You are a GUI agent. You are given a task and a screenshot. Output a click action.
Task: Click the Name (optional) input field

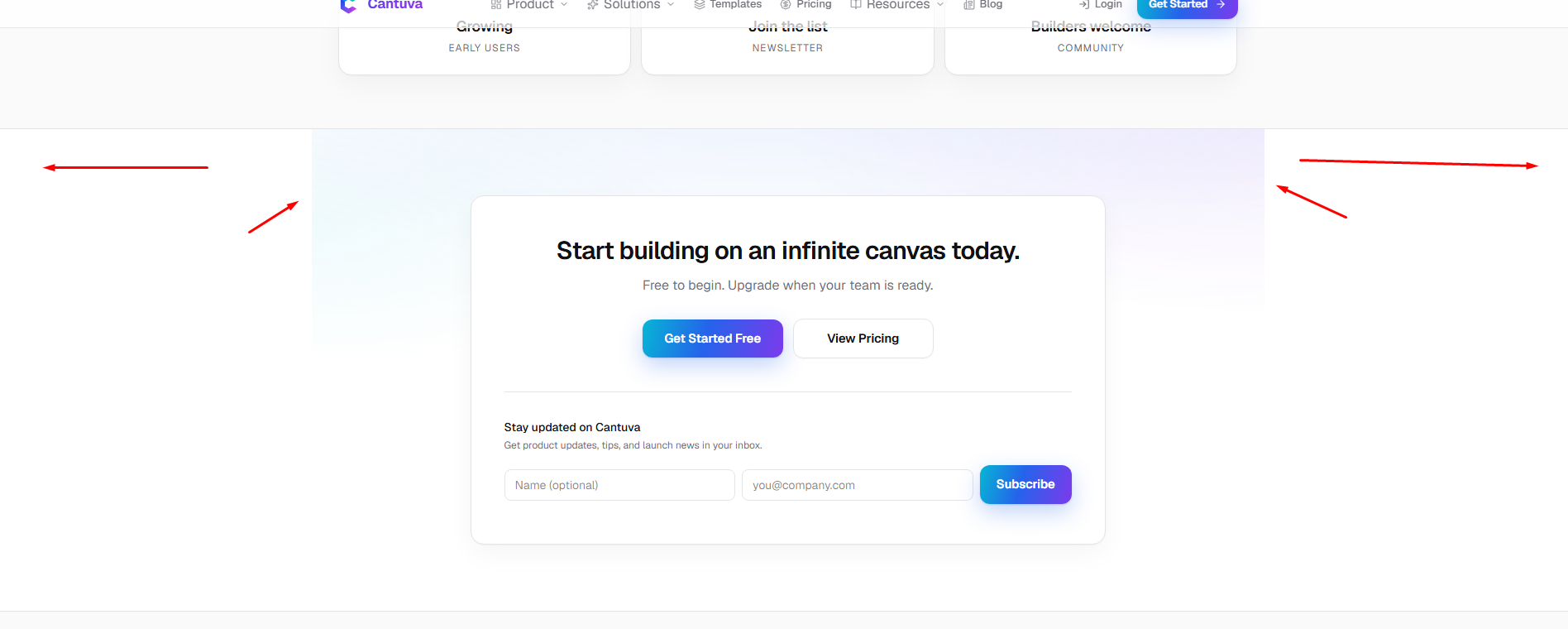pos(619,485)
